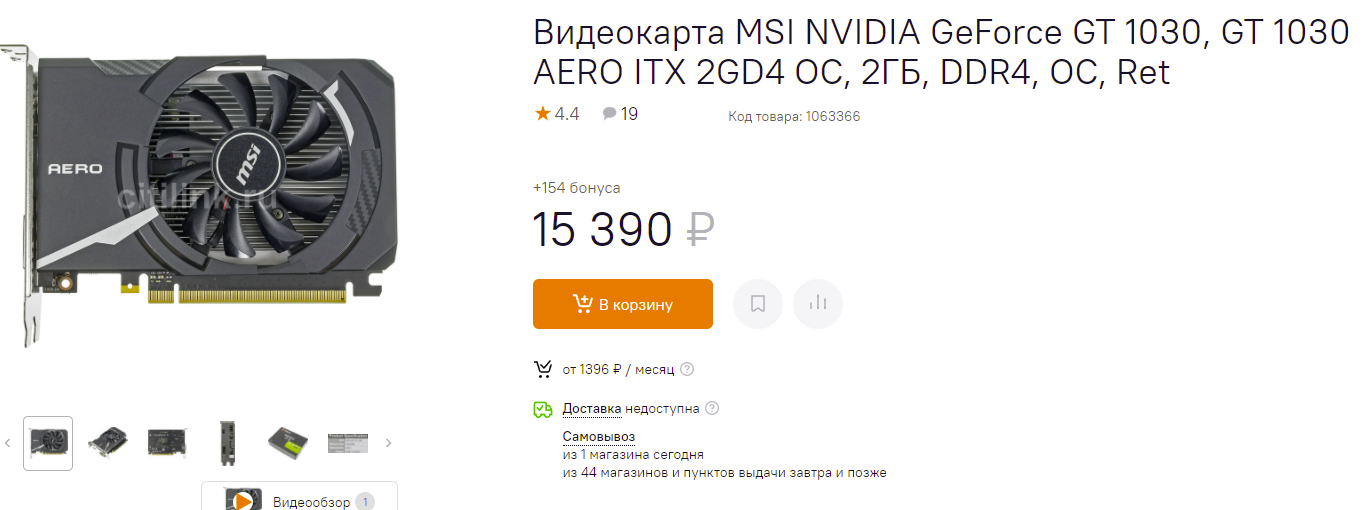Open the 'Видеообзор' video review button
This screenshot has width=1364, height=510.
click(299, 500)
